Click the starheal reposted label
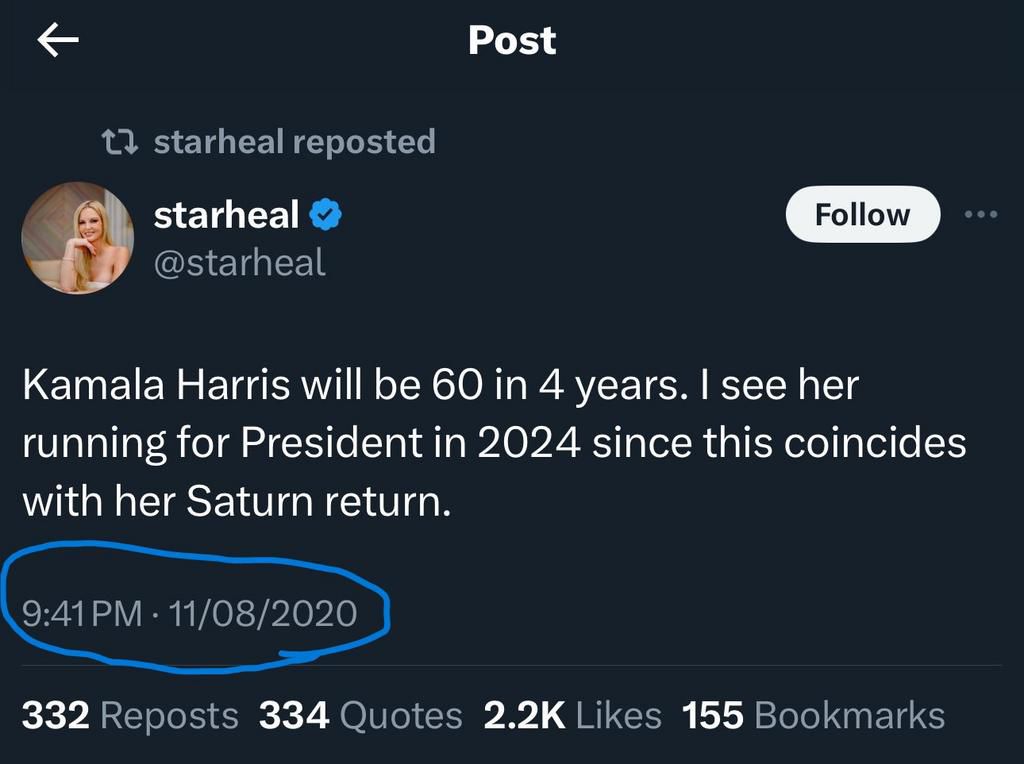Screen dimensions: 1024x764 tap(293, 141)
